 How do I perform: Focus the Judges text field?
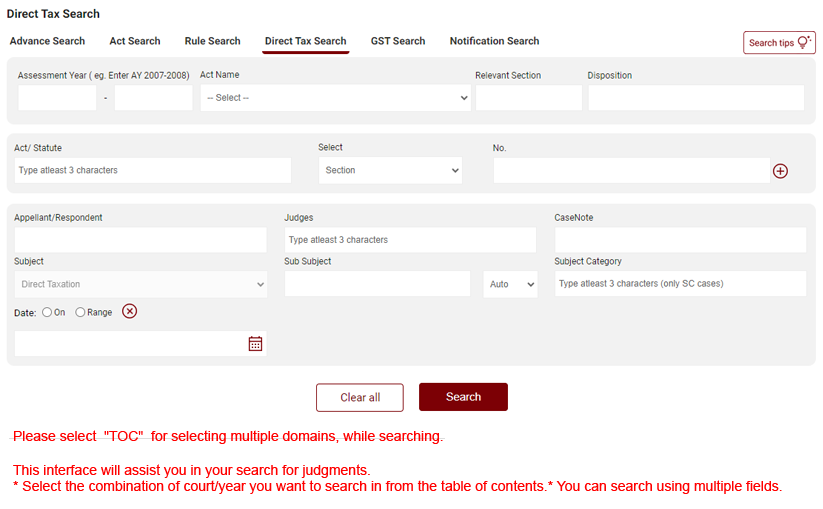click(x=410, y=240)
